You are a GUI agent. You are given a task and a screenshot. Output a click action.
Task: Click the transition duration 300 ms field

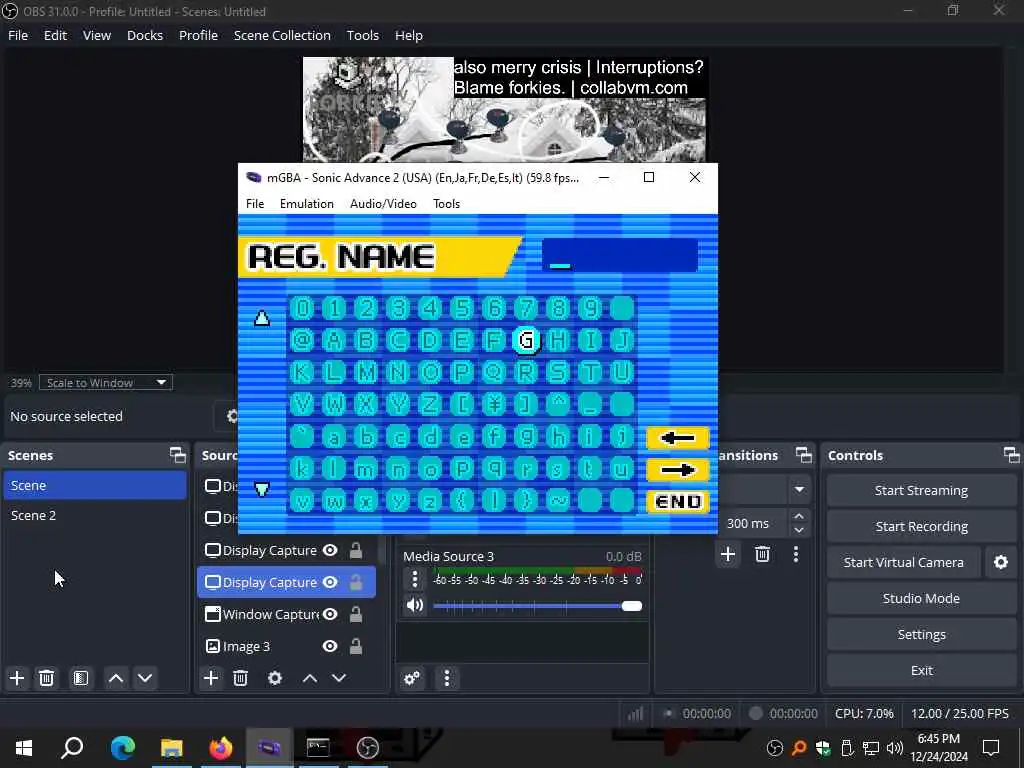[x=754, y=523]
